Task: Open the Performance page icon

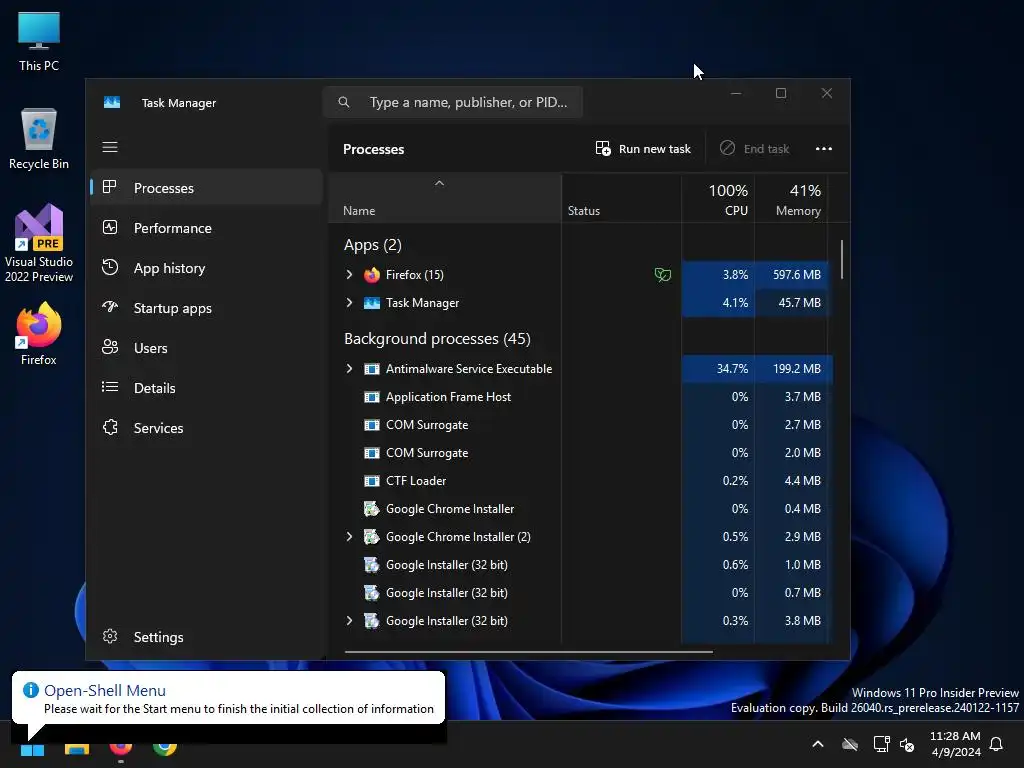Action: click(x=110, y=227)
